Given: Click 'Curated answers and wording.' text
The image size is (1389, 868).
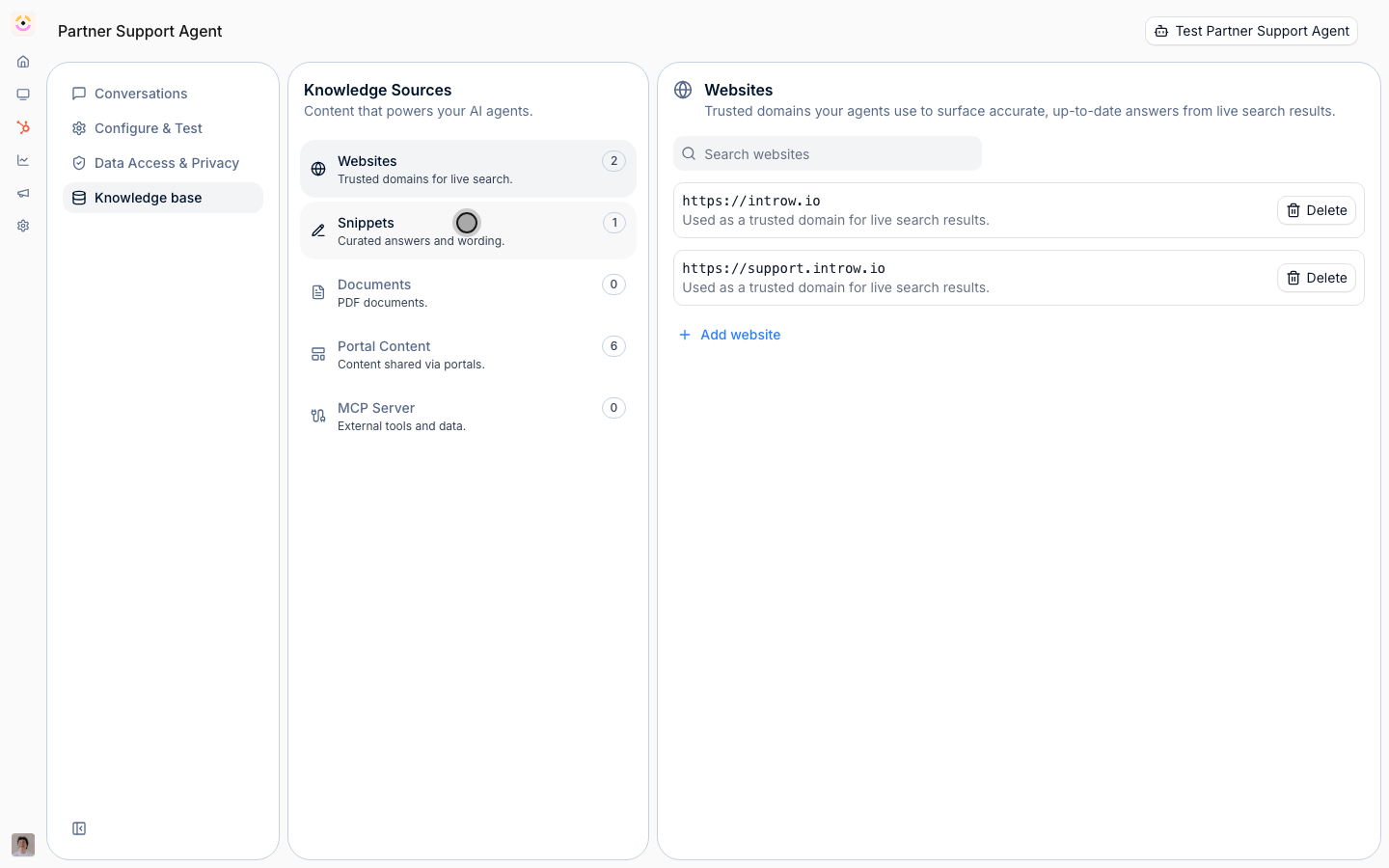Looking at the screenshot, I should coord(422,241).
